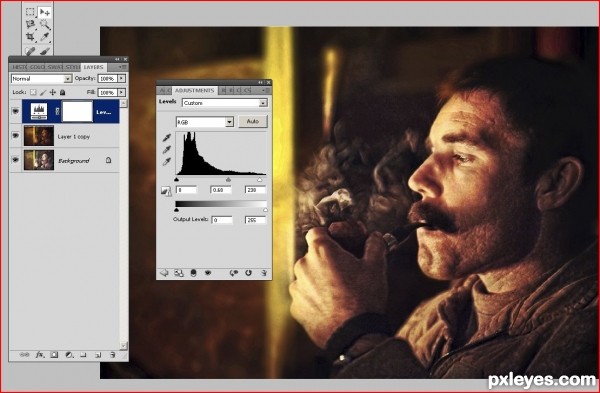Click the black point eyedropper in Levels
The height and width of the screenshot is (393, 600).
166,137
